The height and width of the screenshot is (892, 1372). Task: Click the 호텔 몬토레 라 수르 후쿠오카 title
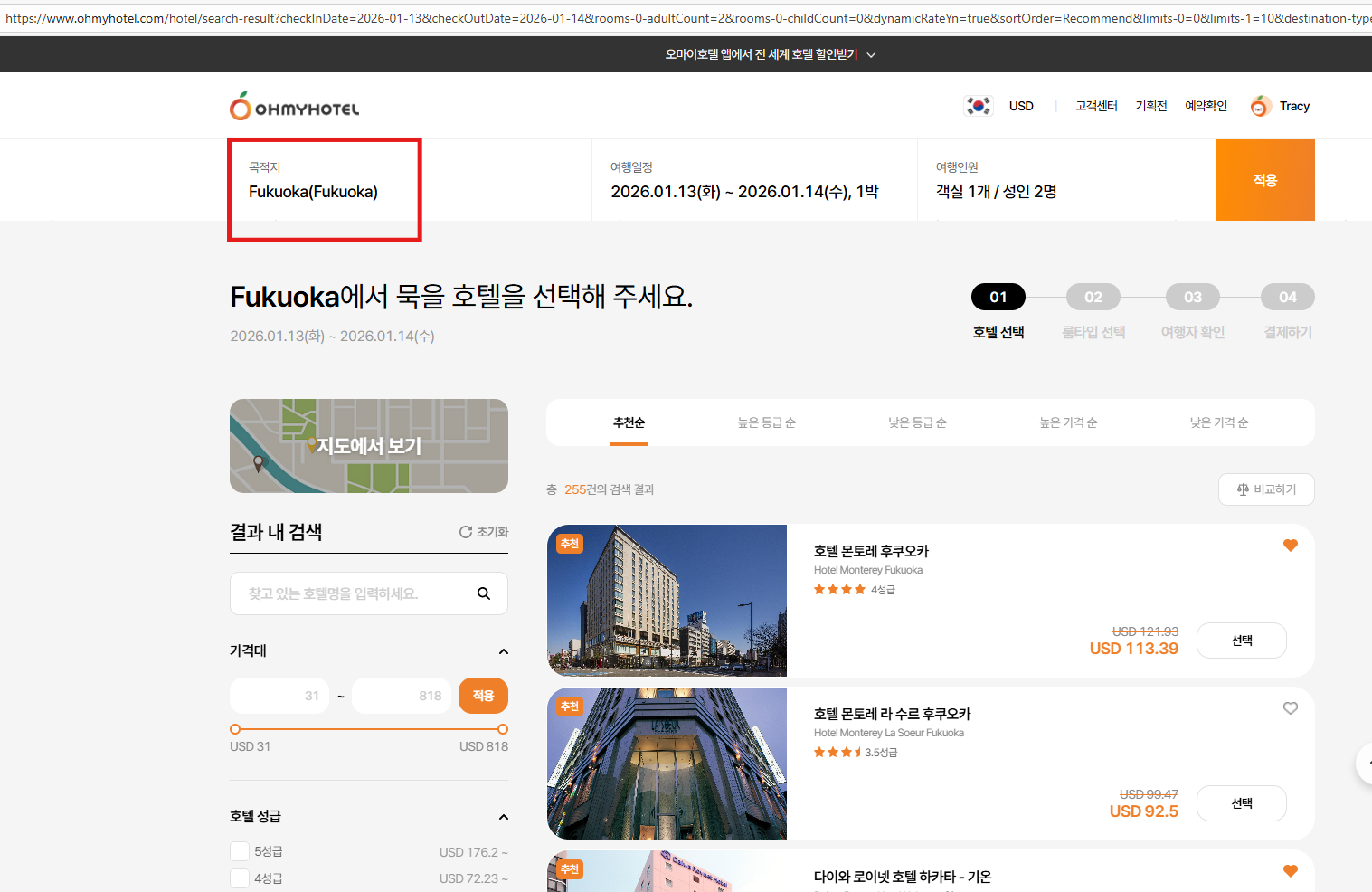(x=892, y=714)
